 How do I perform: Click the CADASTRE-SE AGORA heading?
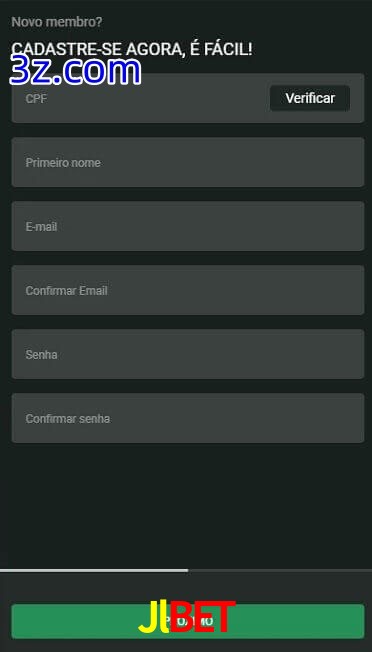(x=132, y=49)
